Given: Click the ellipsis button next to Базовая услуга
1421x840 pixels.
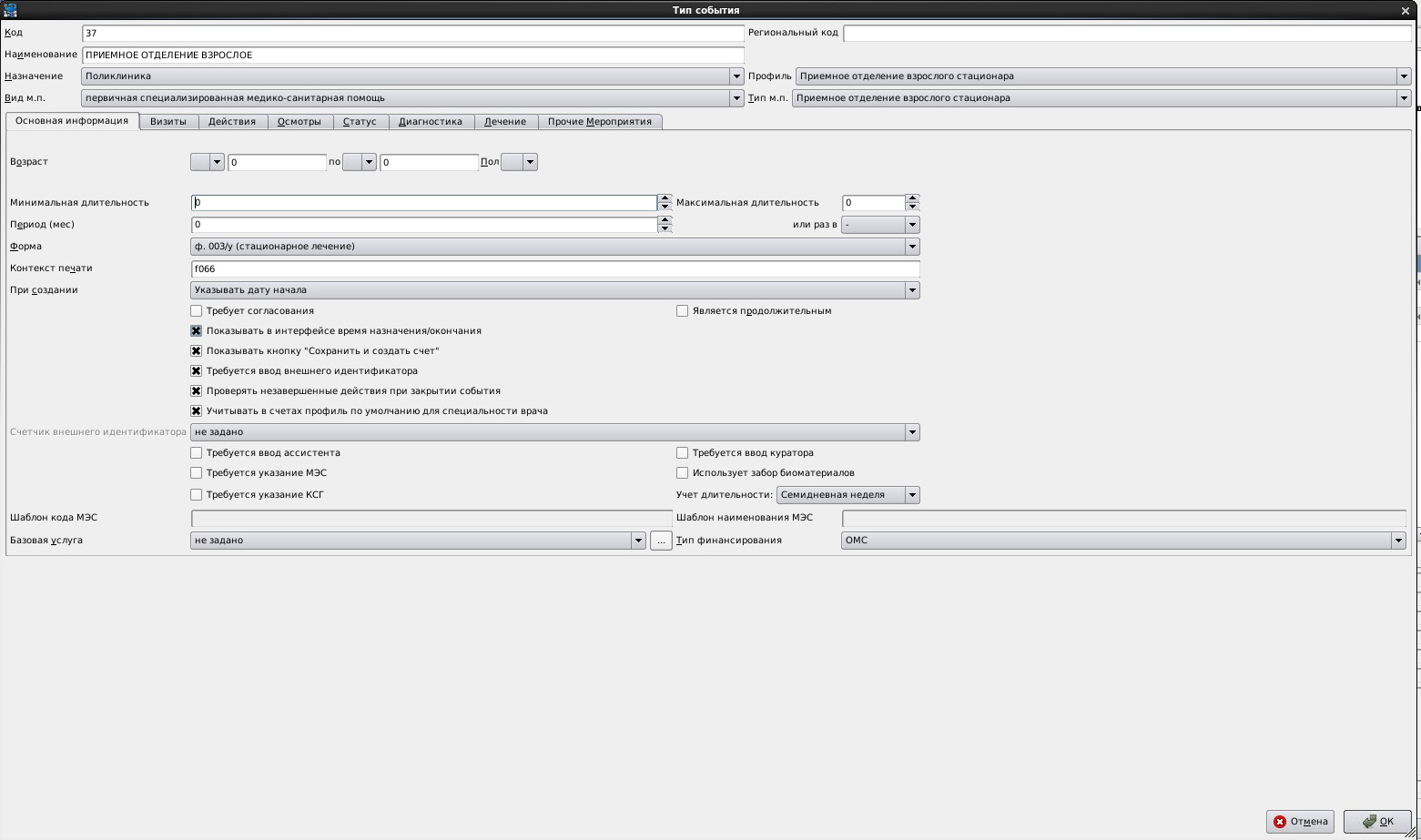Looking at the screenshot, I should (661, 541).
